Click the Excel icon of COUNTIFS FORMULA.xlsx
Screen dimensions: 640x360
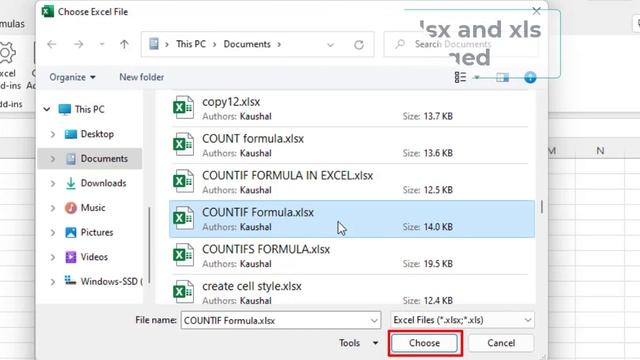click(183, 255)
